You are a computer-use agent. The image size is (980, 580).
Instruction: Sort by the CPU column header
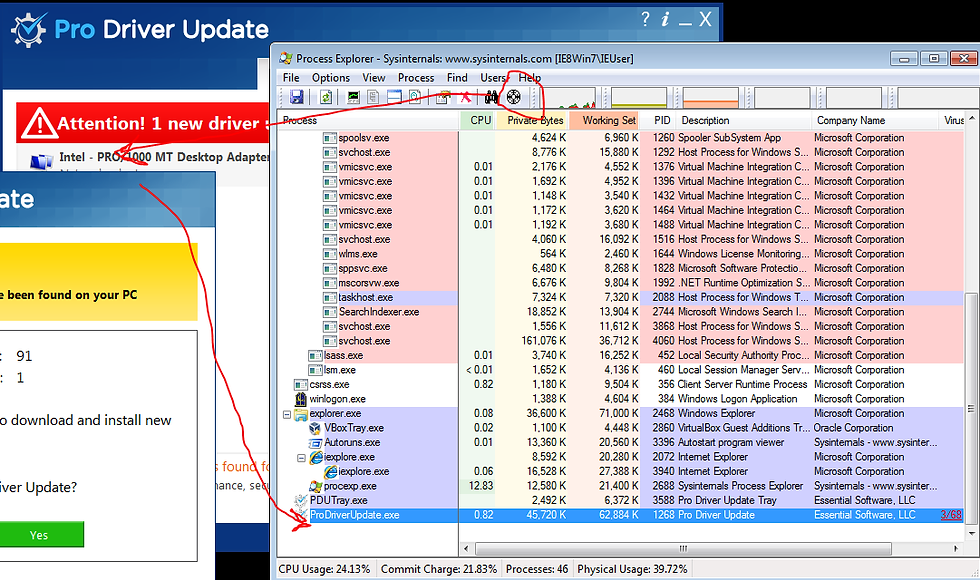(x=480, y=121)
